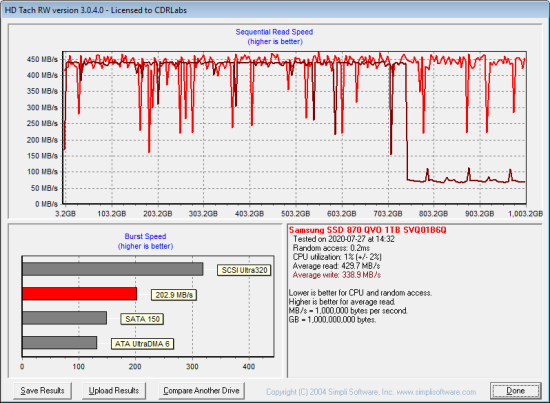The width and height of the screenshot is (550, 403).
Task: Click the SCSI Ultra320 label
Action: point(244,270)
